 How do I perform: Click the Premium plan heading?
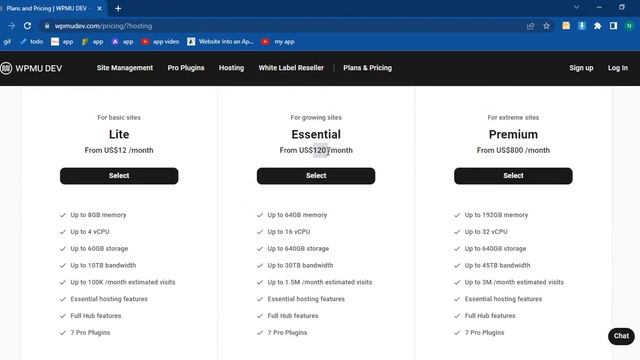click(513, 134)
